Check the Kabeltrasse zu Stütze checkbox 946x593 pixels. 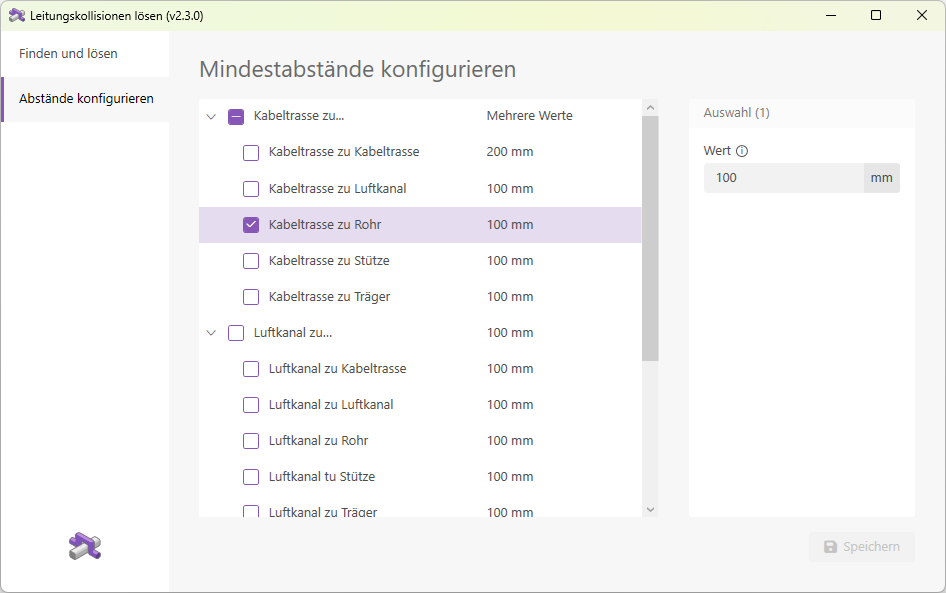250,260
